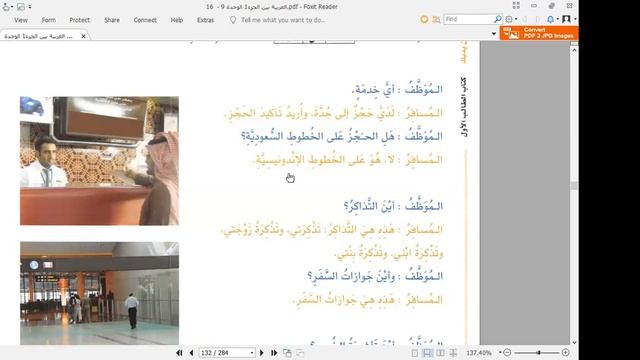Switch to continuous page view

(427, 353)
